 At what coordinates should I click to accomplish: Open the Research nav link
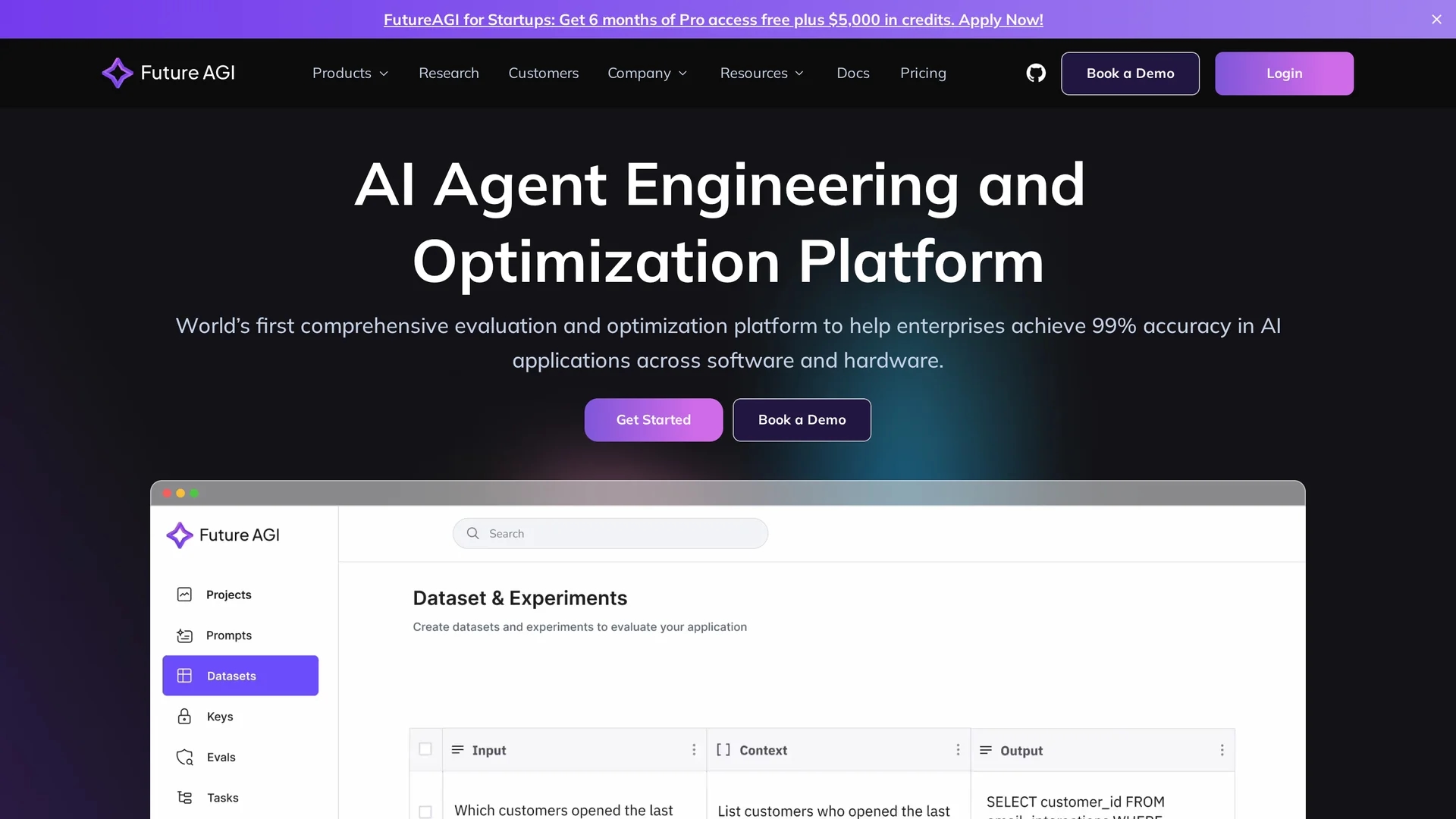pos(449,74)
